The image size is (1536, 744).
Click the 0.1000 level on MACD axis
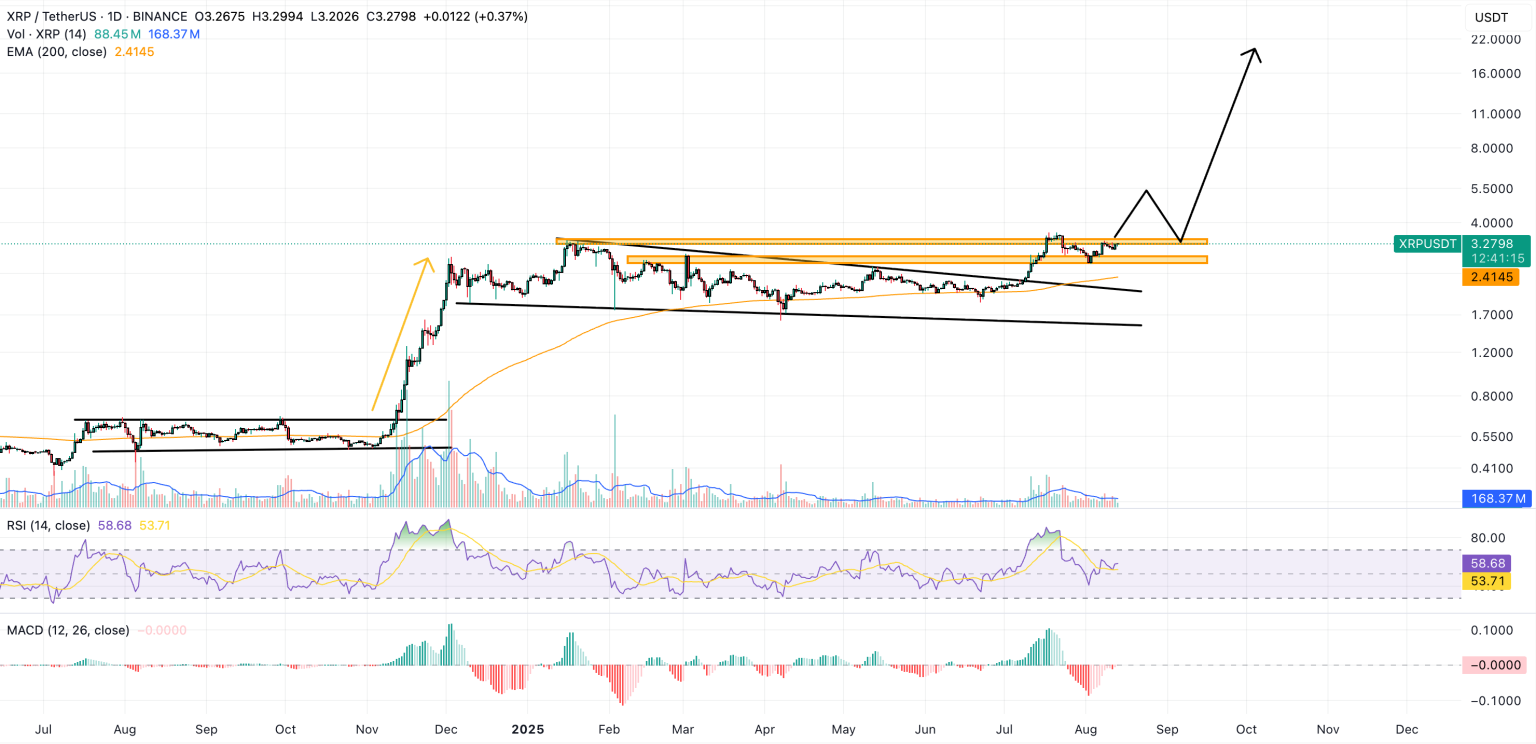[x=1491, y=630]
